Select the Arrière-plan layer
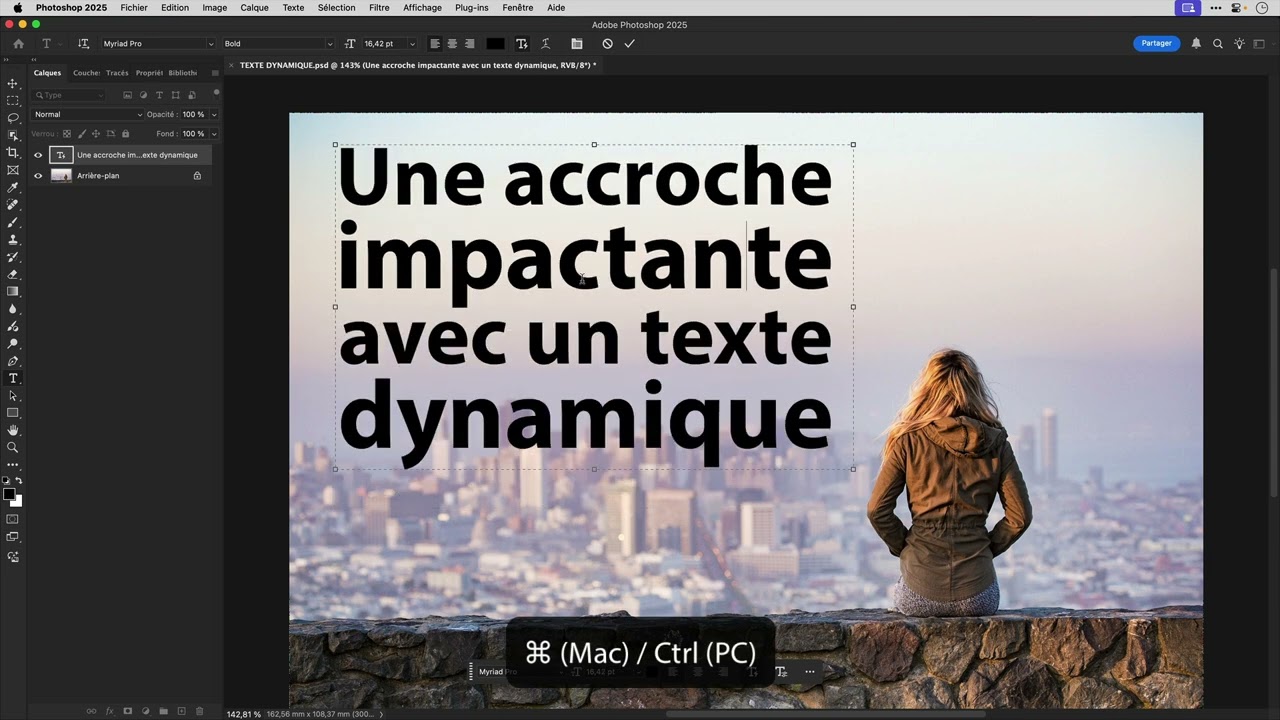The height and width of the screenshot is (720, 1280). 120,176
